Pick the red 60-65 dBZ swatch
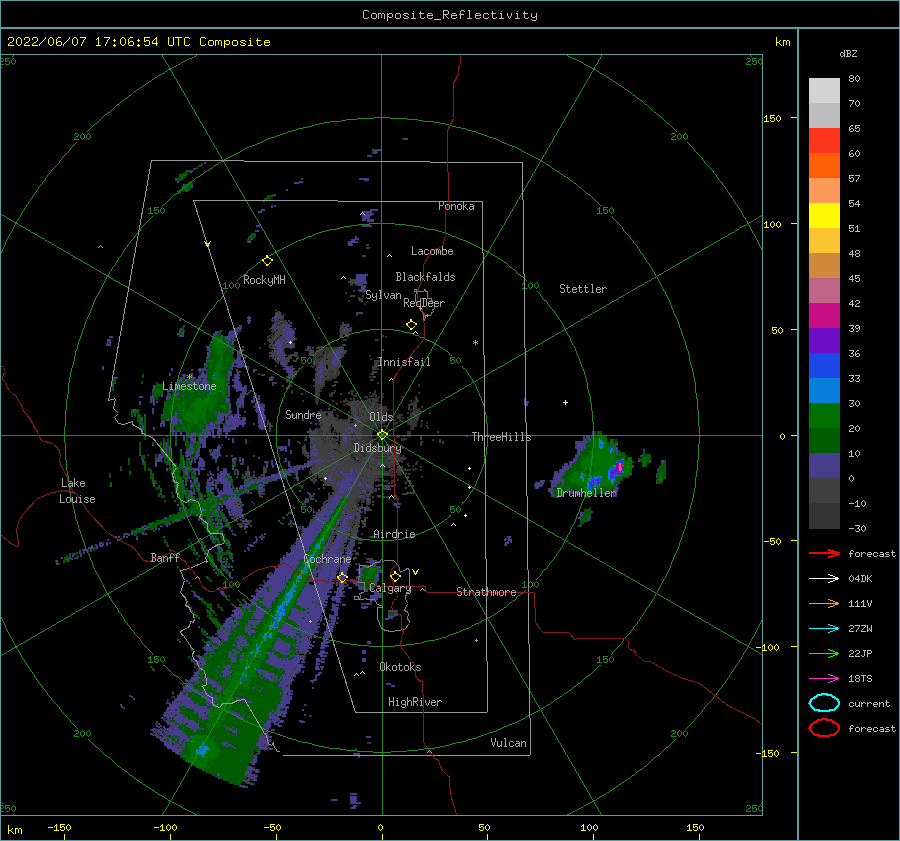The height and width of the screenshot is (841, 900). [824, 141]
